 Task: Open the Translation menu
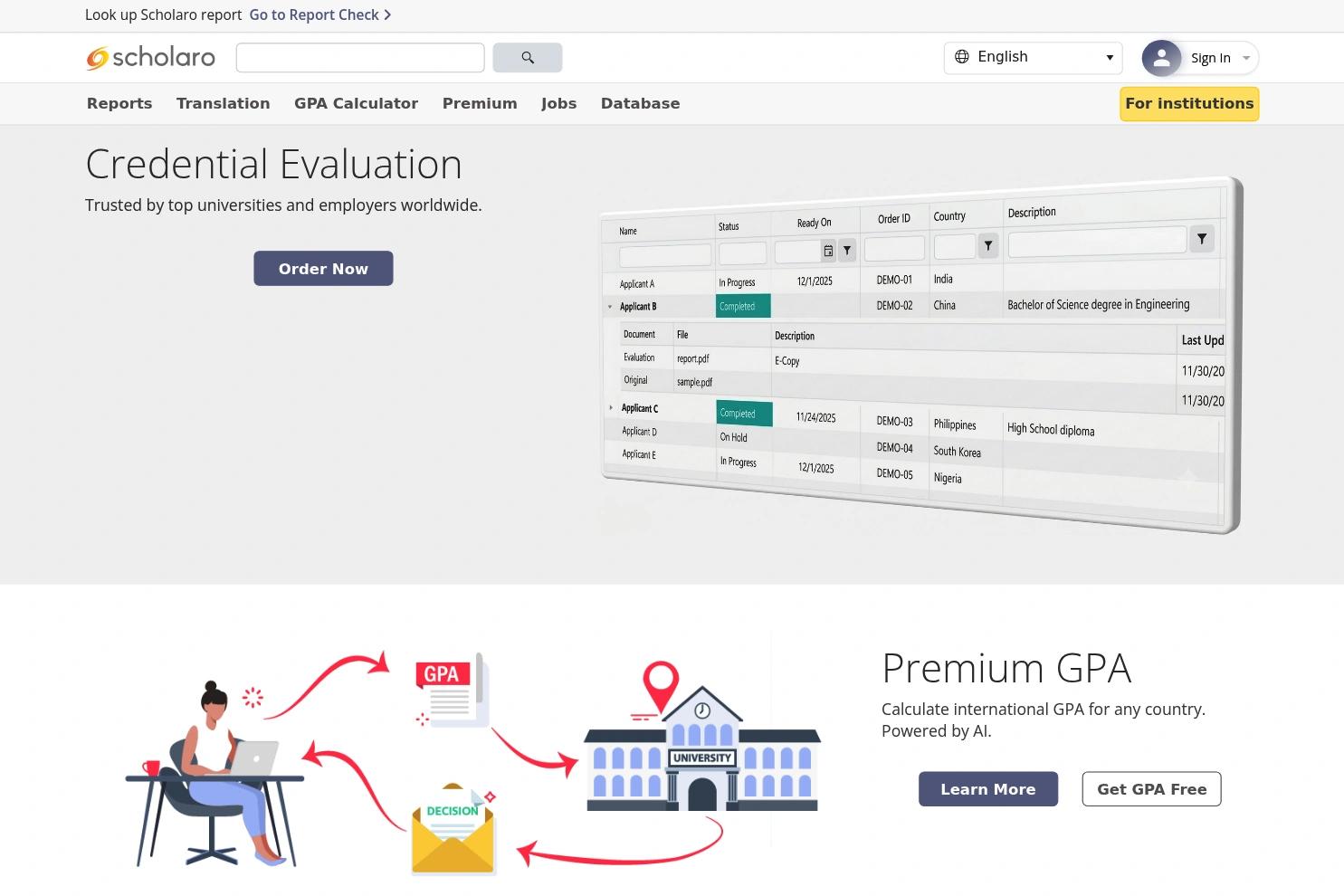(223, 104)
